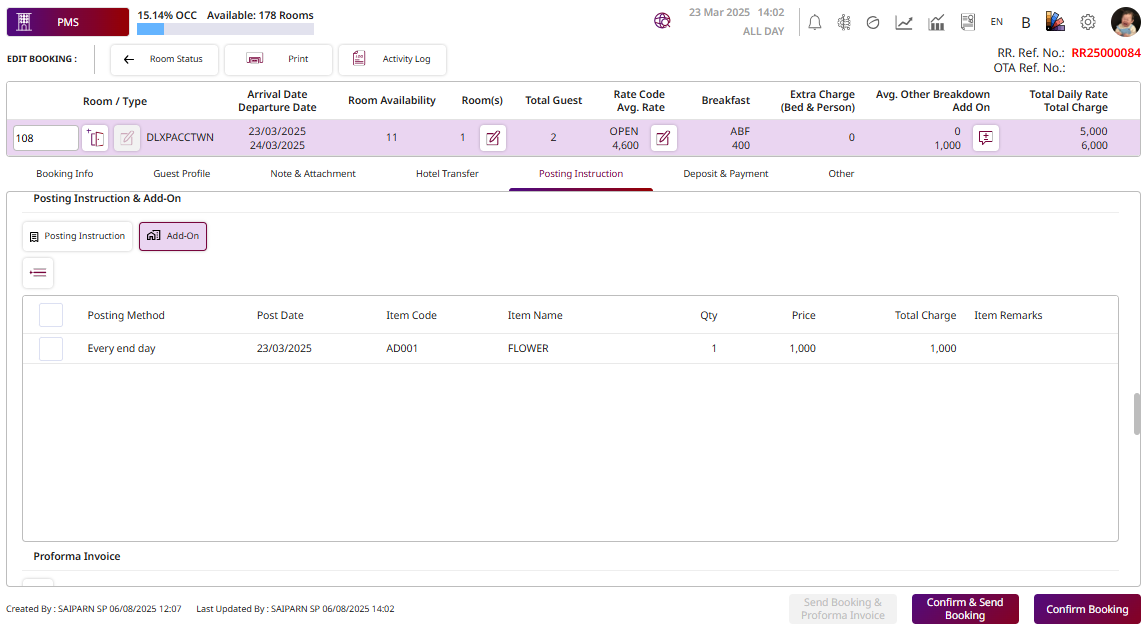The height and width of the screenshot is (631, 1146).
Task: Edit the number of rooms
Action: coord(492,138)
